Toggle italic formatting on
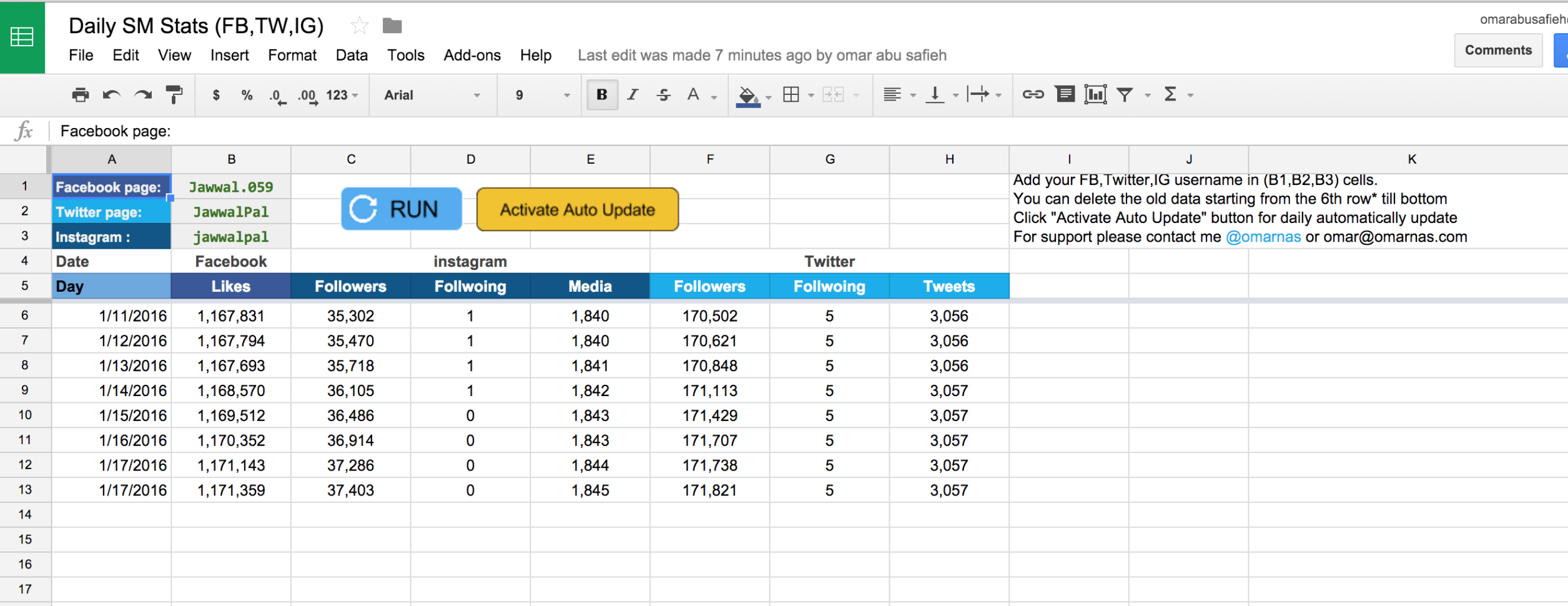This screenshot has width=1568, height=606. 633,94
